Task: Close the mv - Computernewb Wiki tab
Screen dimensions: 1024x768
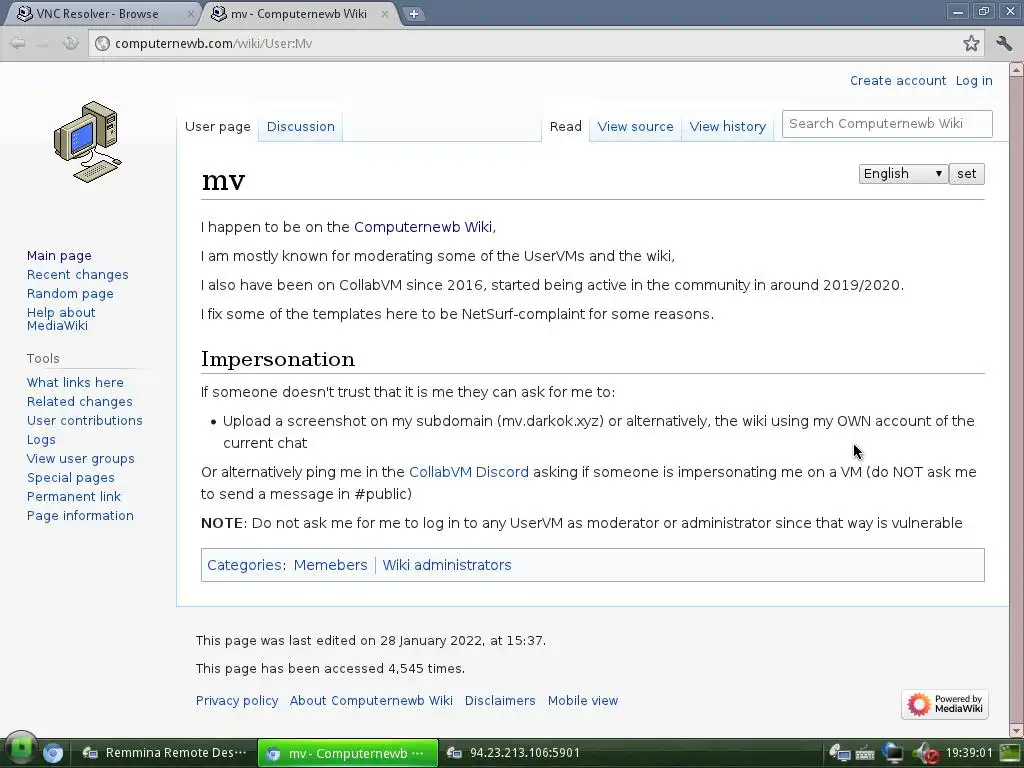Action: (385, 14)
